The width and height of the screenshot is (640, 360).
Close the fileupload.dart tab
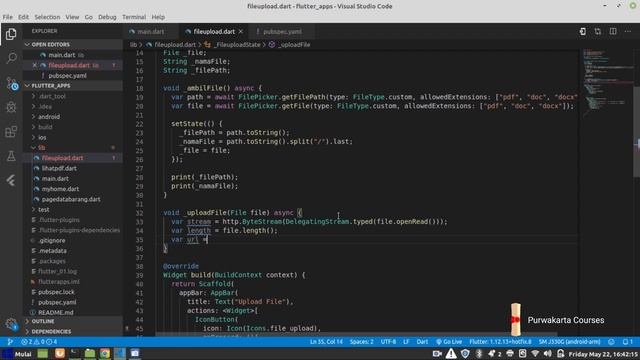241,31
